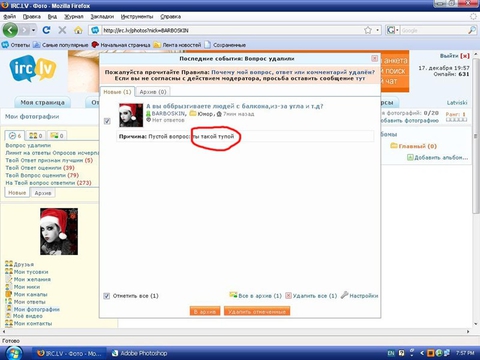Viewport: 480px width, 360px height.
Task: Open the Самые популярные bookmark
Action: tap(61, 45)
